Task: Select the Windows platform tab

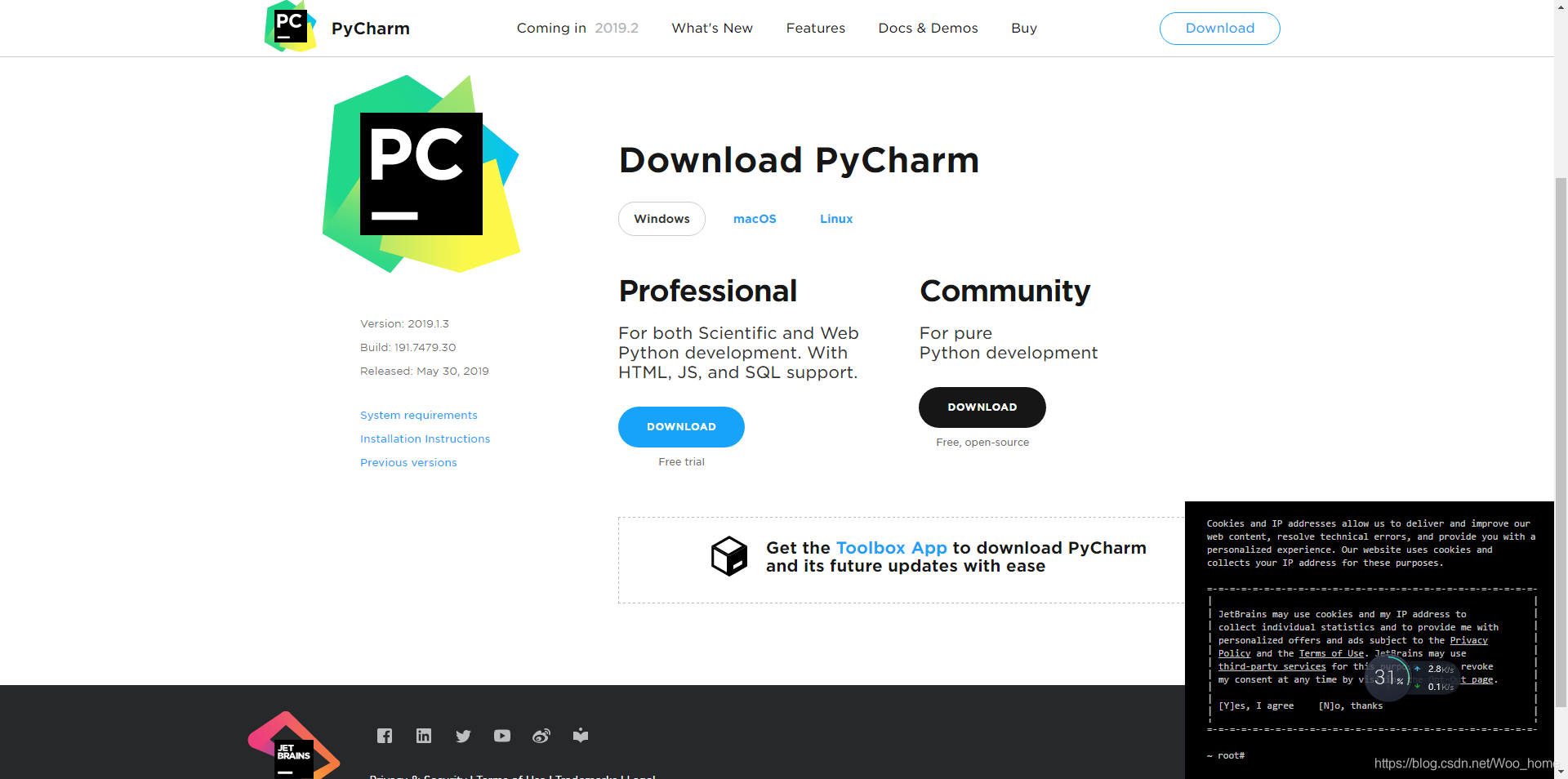Action: tap(661, 219)
